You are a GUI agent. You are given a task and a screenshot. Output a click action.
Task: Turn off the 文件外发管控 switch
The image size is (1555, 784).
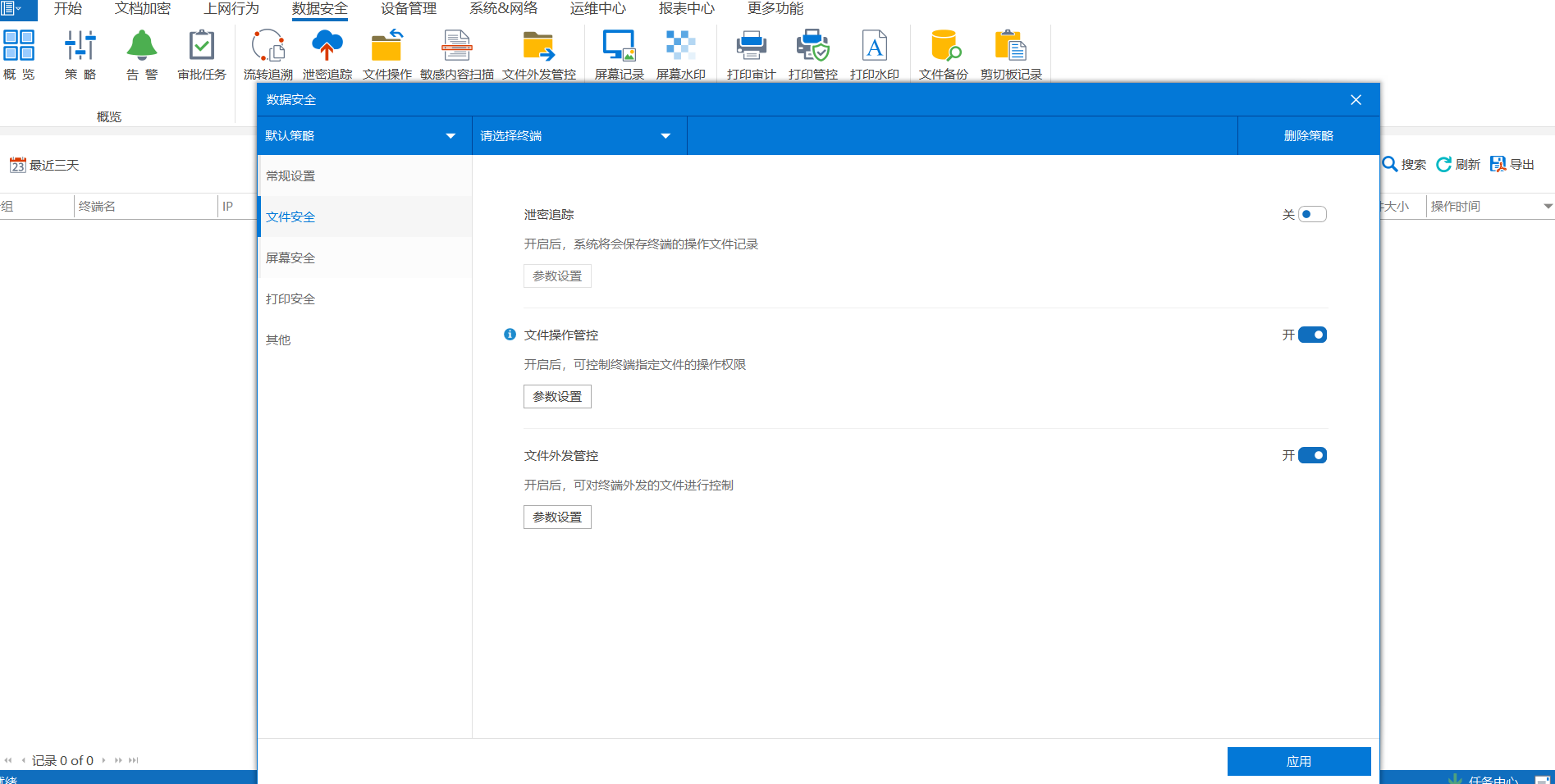tap(1311, 456)
